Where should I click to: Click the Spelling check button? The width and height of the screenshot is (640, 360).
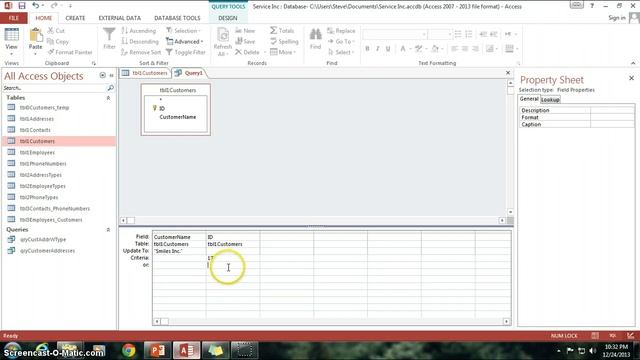pos(284,41)
